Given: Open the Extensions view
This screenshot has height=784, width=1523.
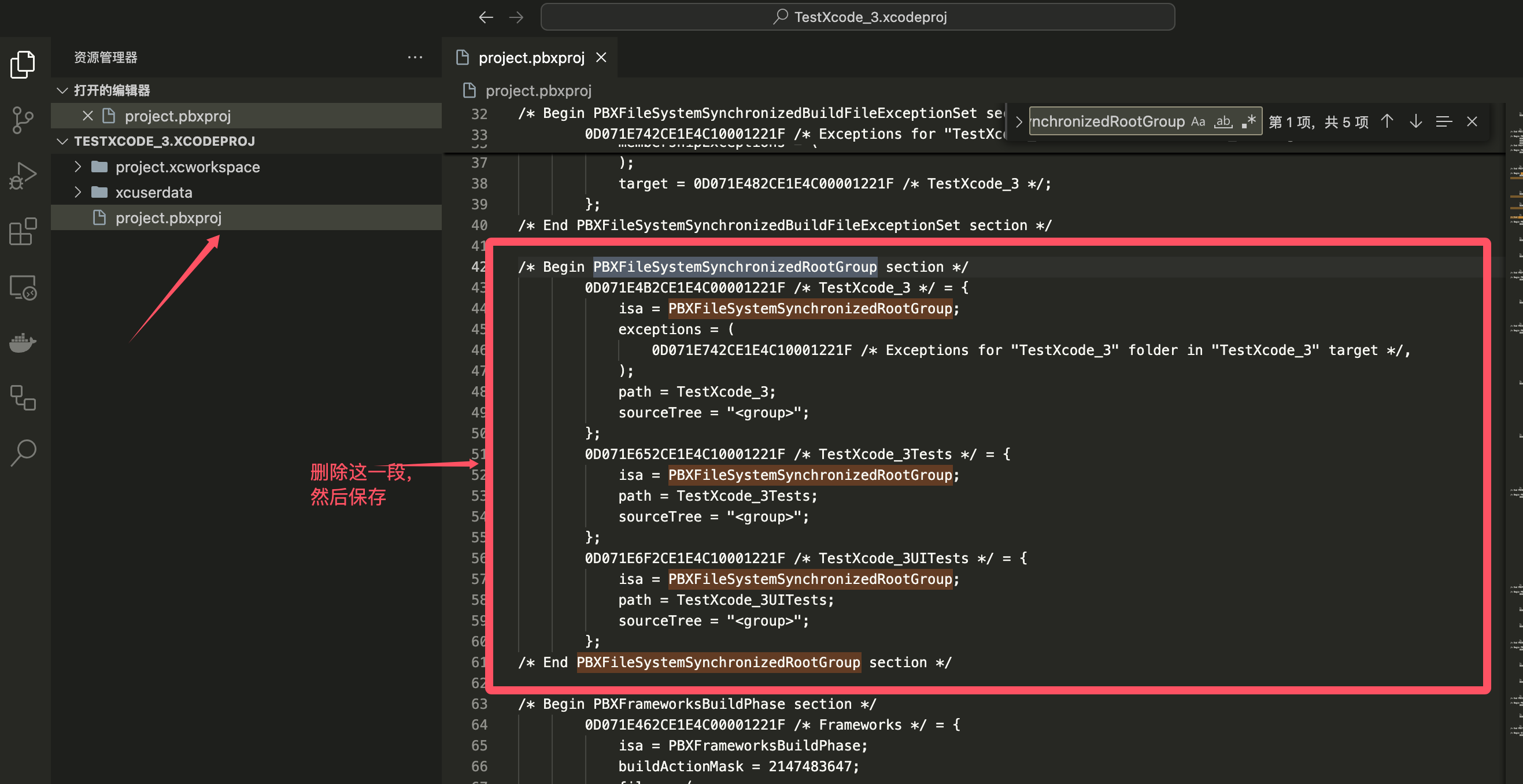Looking at the screenshot, I should 23,231.
